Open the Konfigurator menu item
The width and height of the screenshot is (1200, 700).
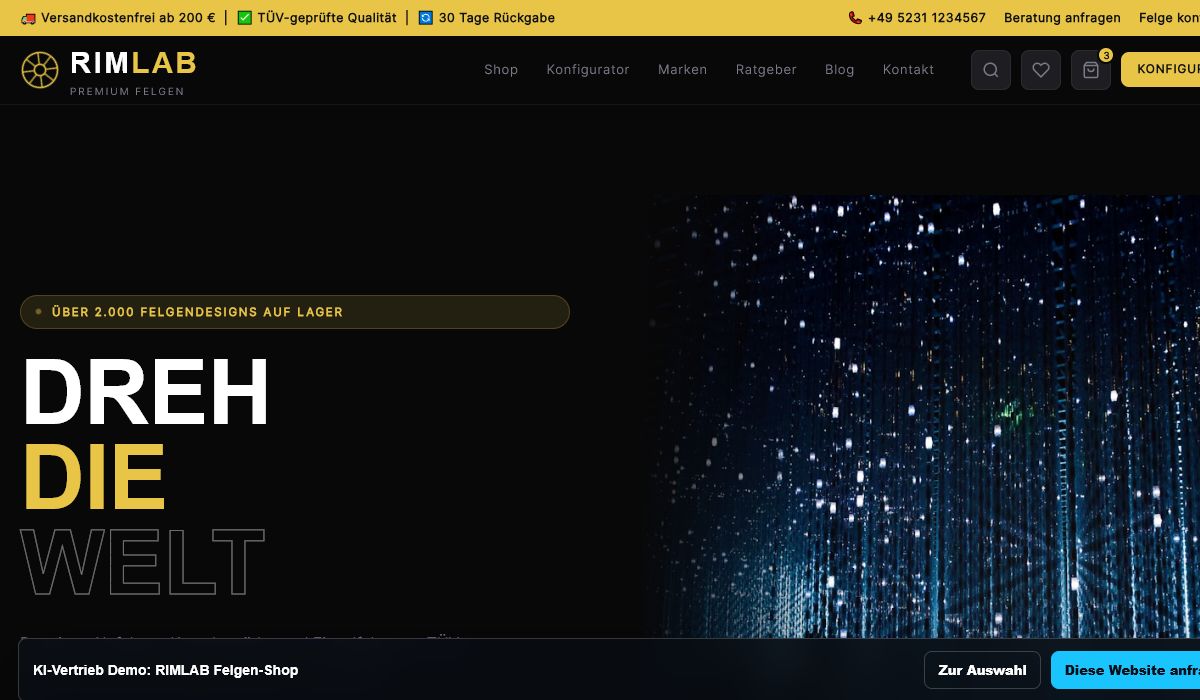[x=588, y=70]
